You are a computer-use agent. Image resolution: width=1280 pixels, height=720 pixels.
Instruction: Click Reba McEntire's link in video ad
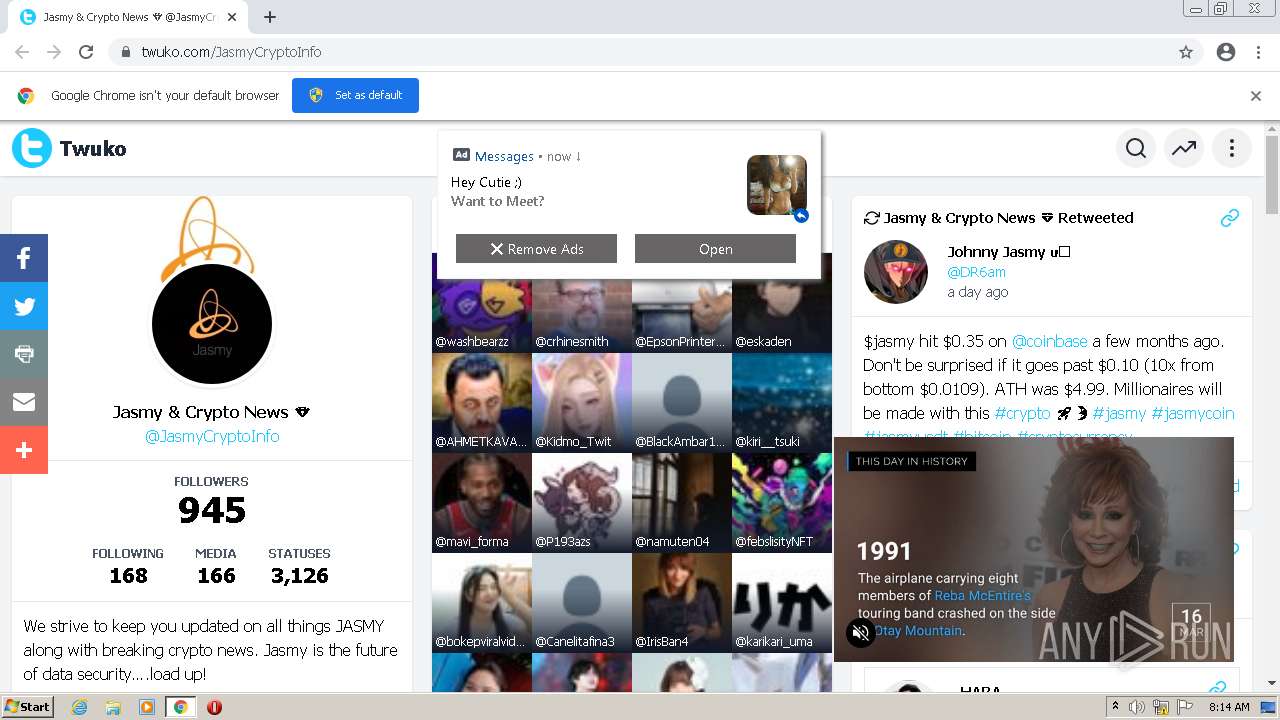click(983, 596)
